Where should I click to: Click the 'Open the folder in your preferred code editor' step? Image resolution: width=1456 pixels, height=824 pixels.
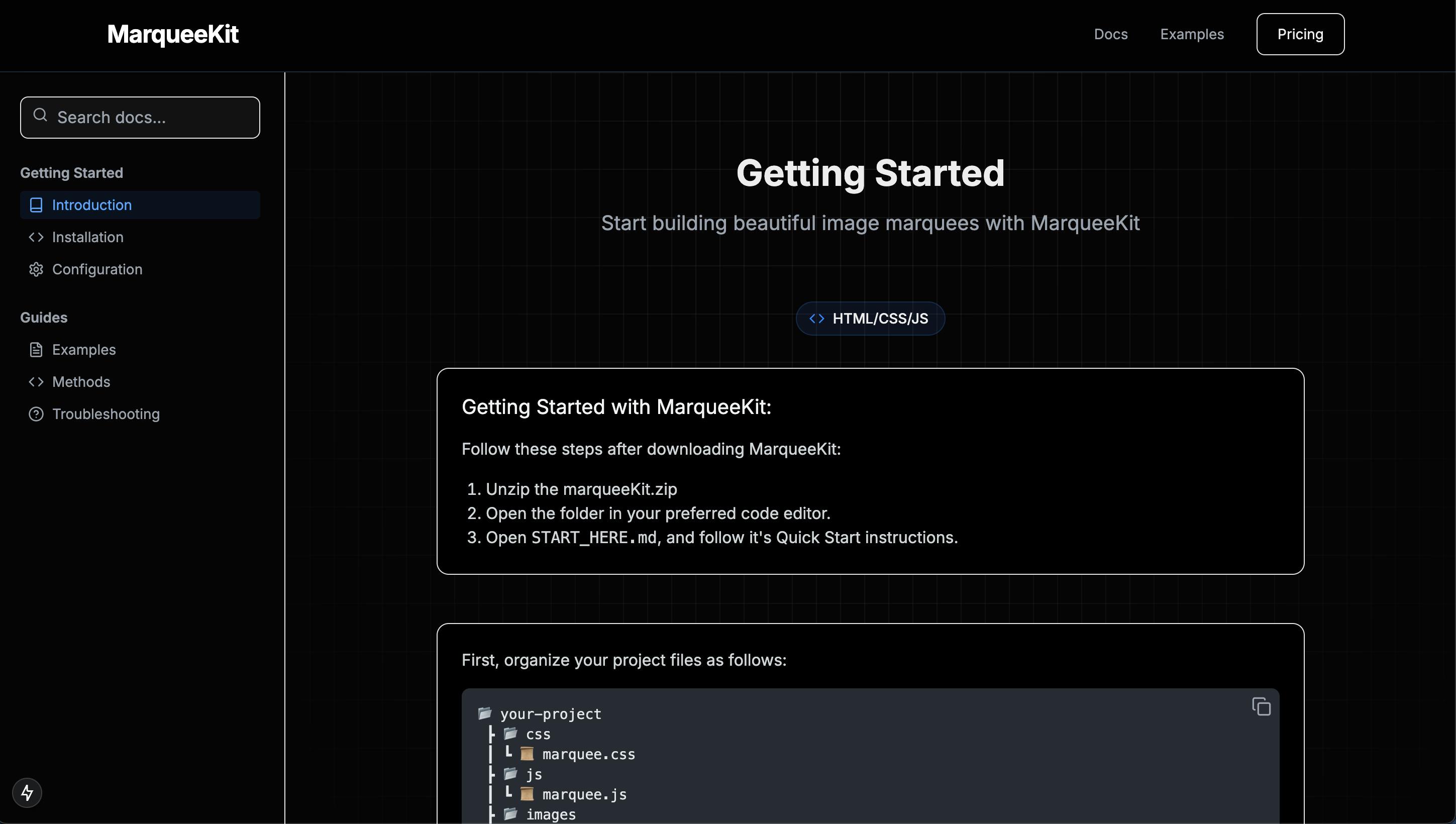[x=658, y=513]
